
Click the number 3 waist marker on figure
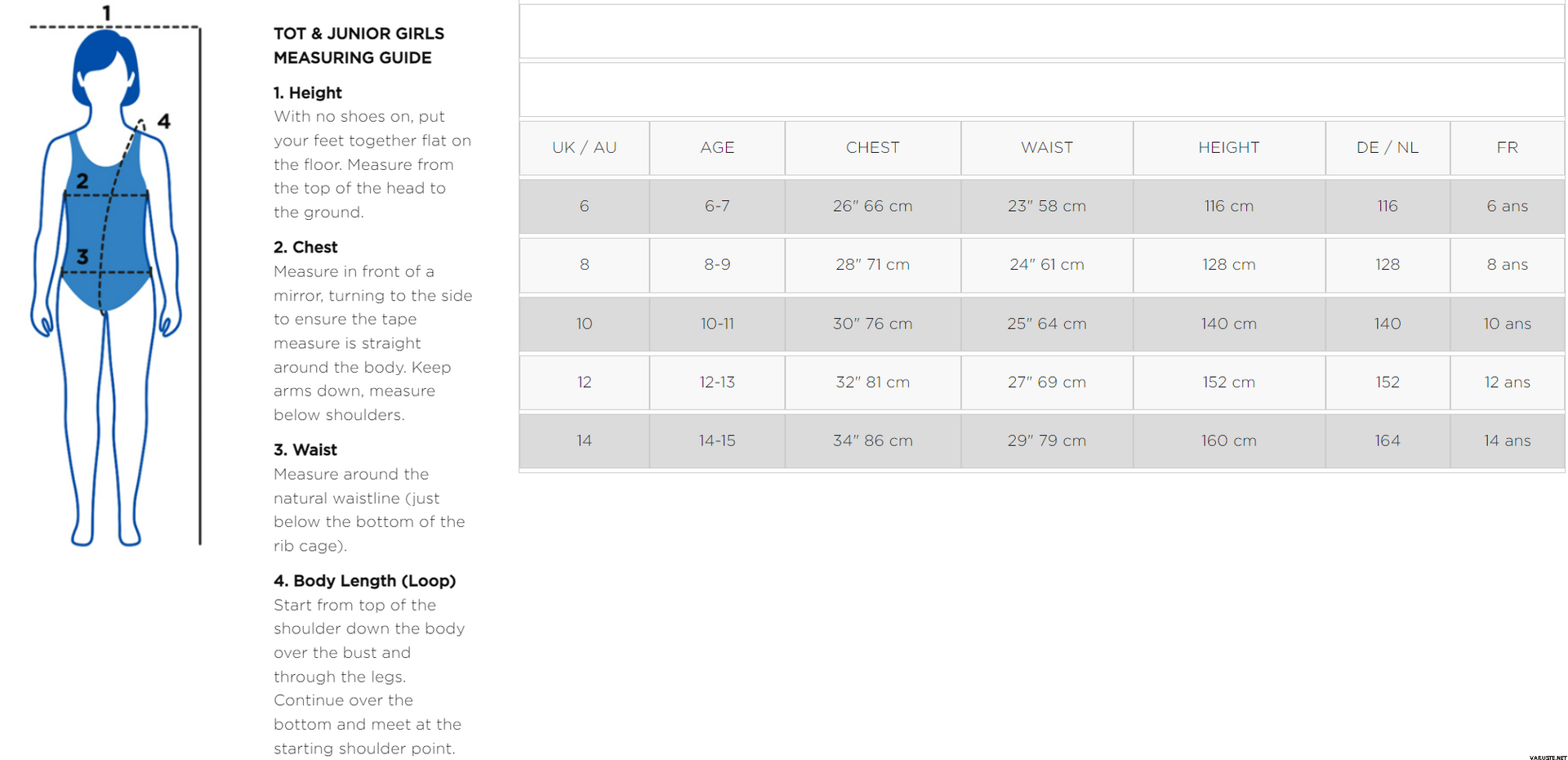pos(82,257)
